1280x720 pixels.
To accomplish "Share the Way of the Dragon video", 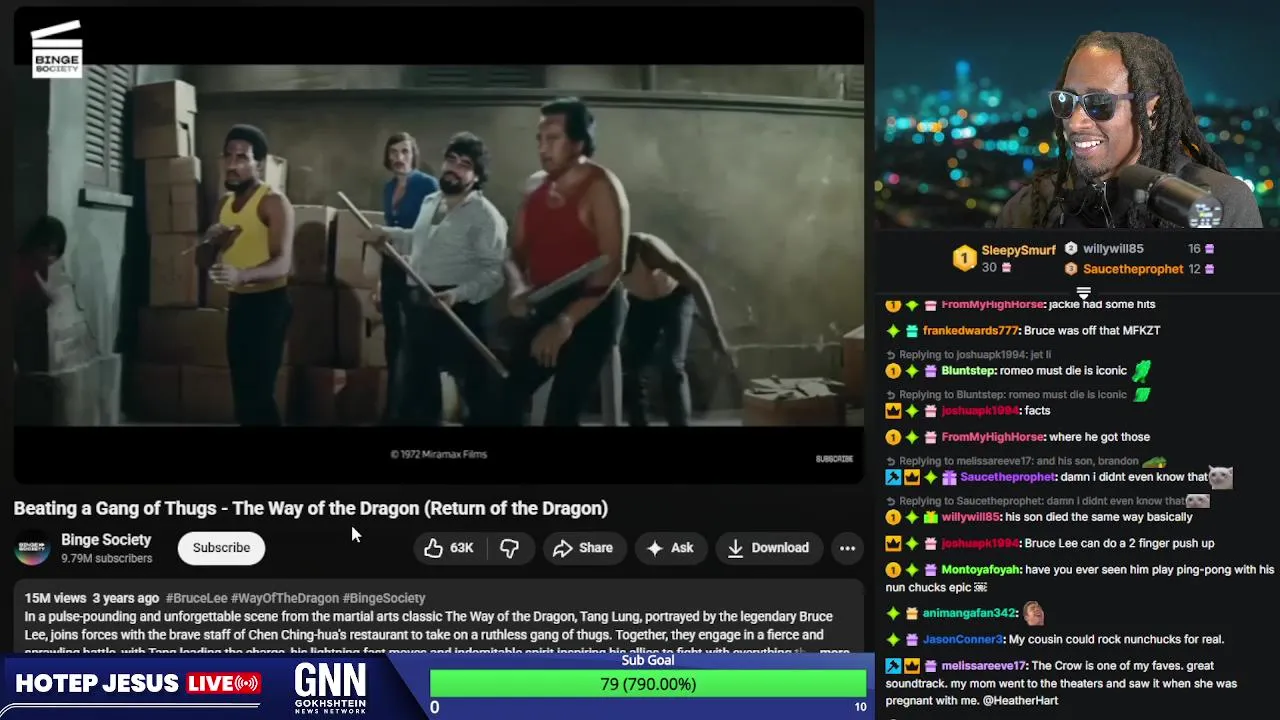I will [x=583, y=548].
